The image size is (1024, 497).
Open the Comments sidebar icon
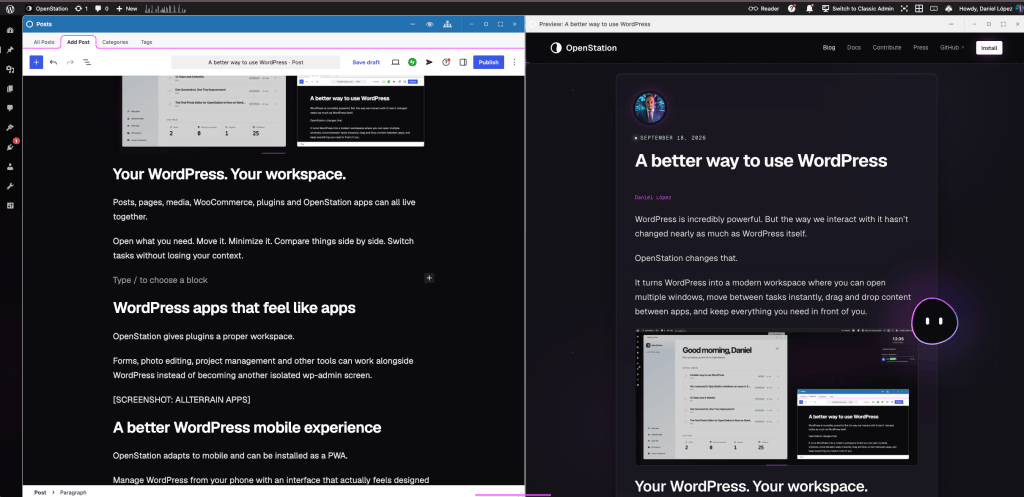tap(10, 108)
